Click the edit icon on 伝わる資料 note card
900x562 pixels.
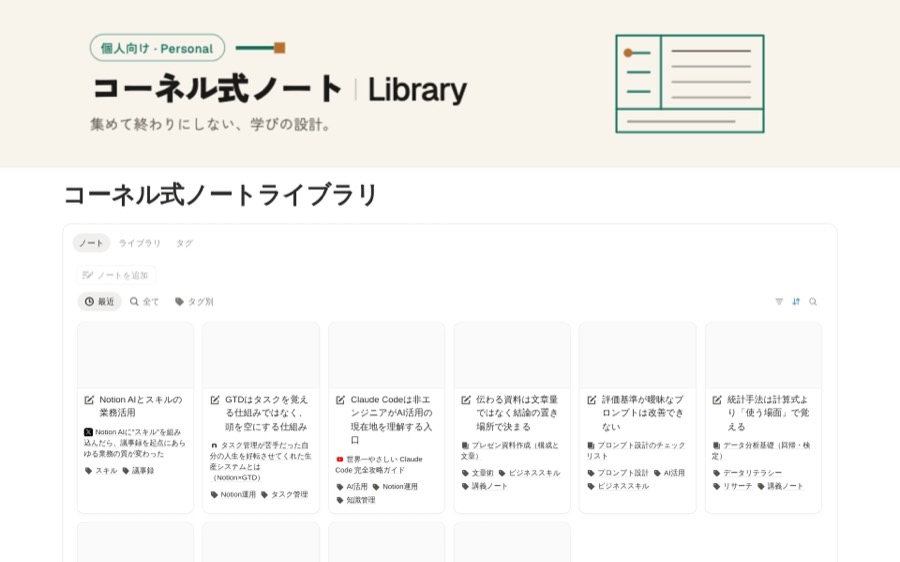coord(466,400)
